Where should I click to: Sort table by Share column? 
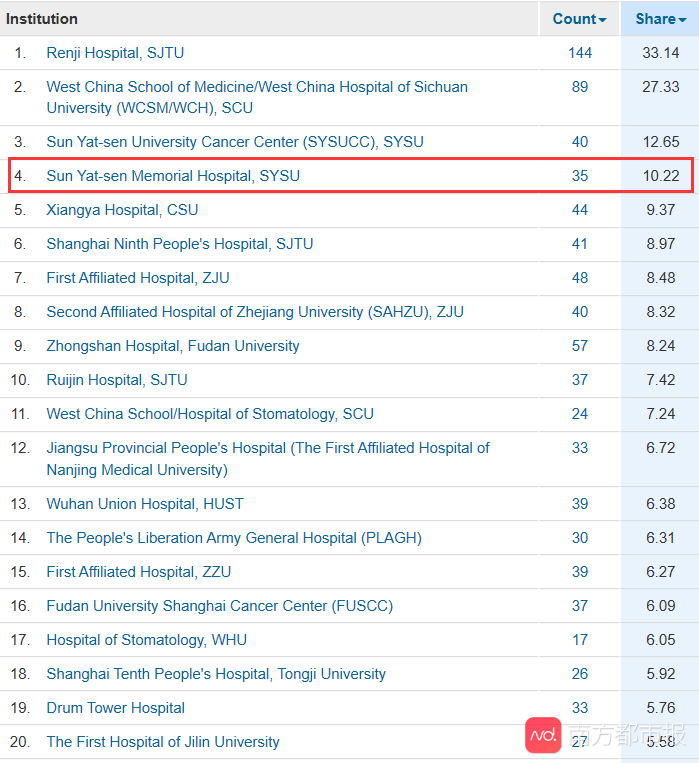point(660,19)
